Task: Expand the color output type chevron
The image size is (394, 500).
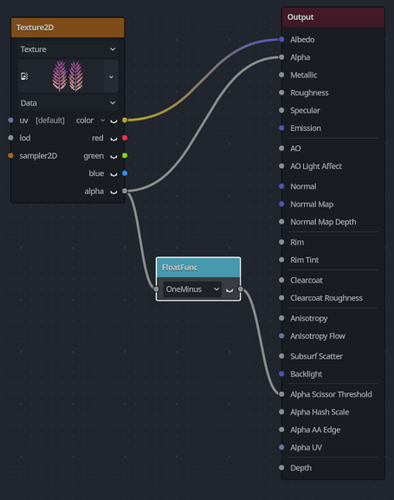Action: (x=103, y=120)
